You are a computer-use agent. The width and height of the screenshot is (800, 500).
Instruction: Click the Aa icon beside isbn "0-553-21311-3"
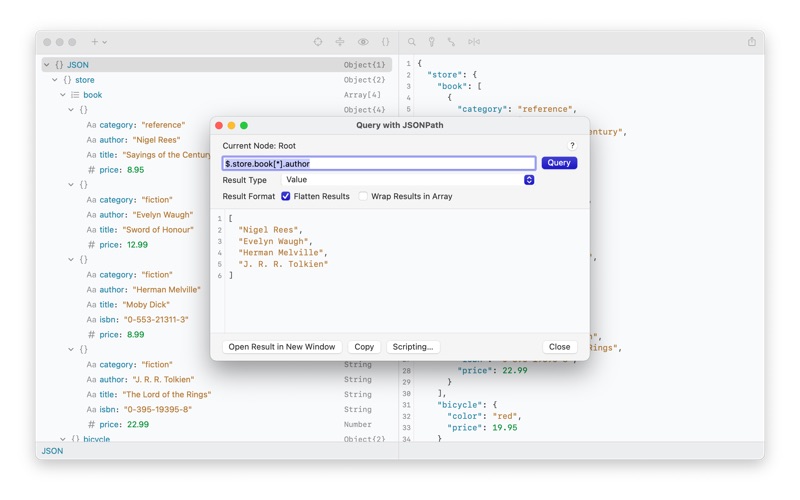(91, 320)
